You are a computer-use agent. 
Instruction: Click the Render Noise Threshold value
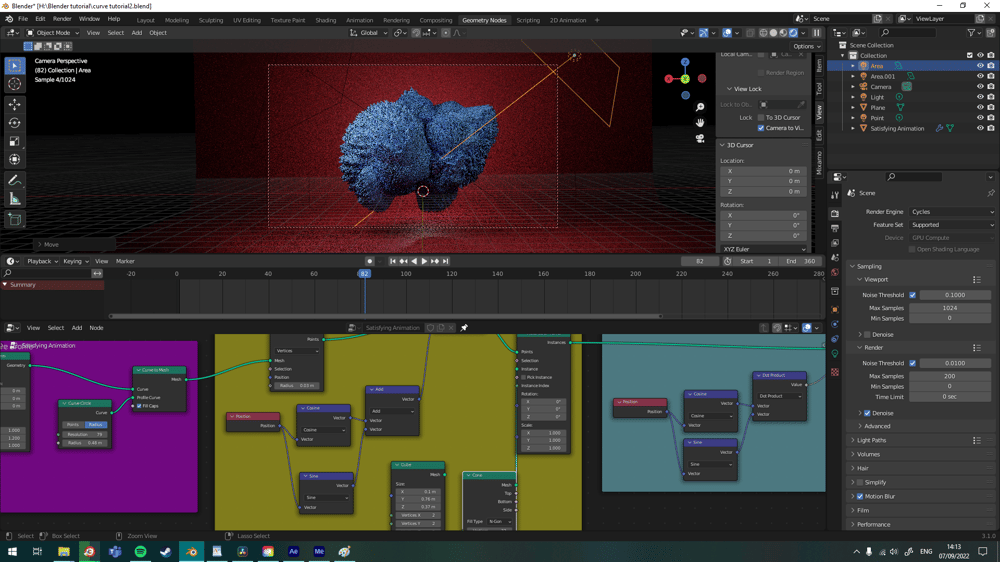click(954, 363)
